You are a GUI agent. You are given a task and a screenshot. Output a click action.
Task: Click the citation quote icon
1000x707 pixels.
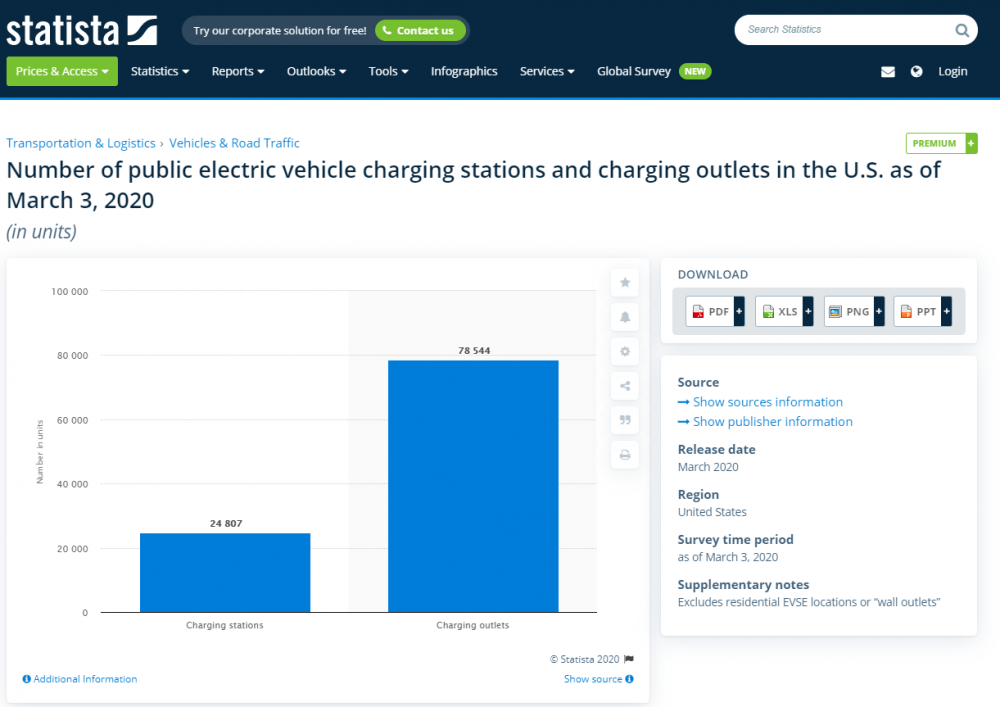pos(625,421)
